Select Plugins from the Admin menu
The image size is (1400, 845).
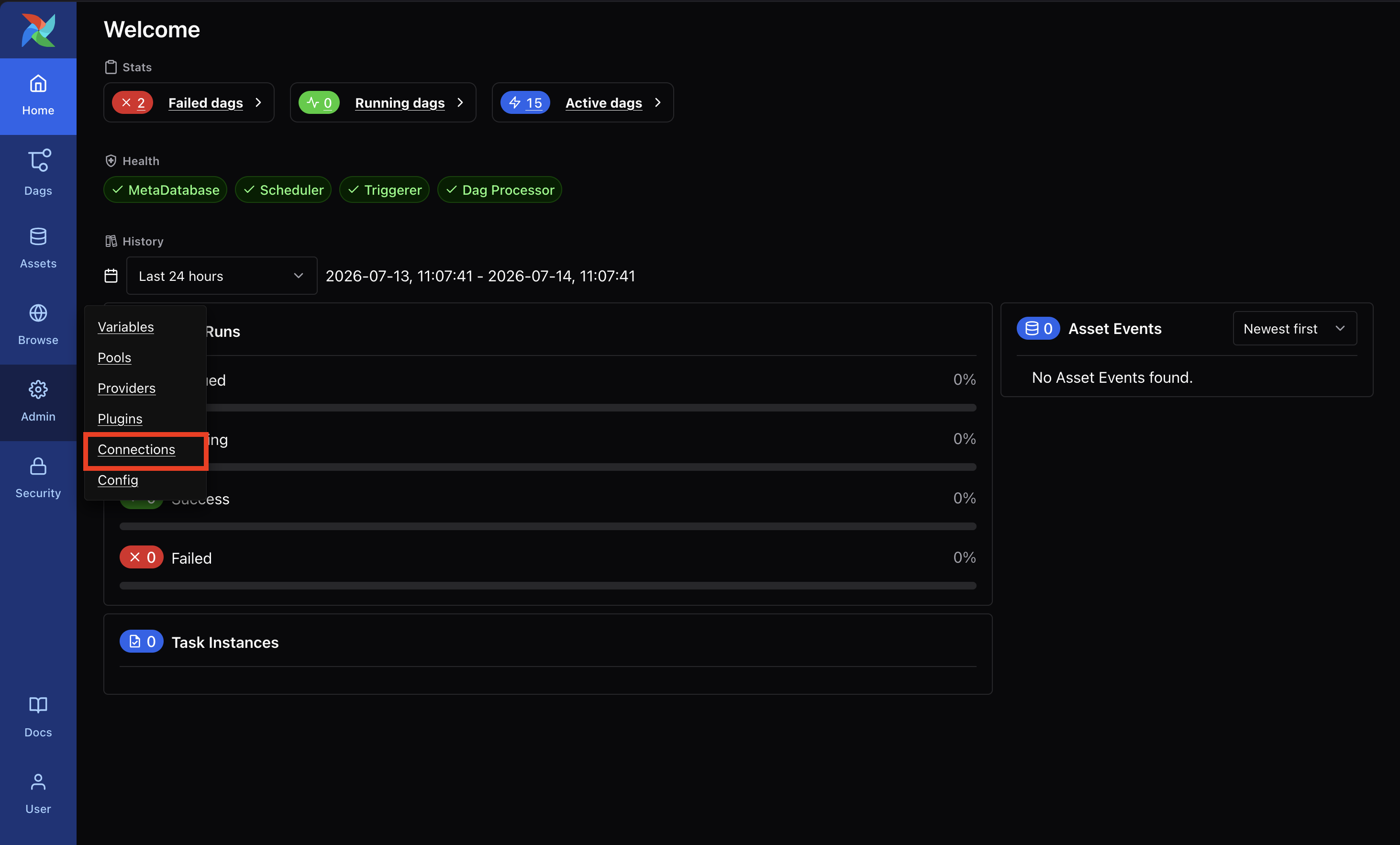[x=120, y=419]
